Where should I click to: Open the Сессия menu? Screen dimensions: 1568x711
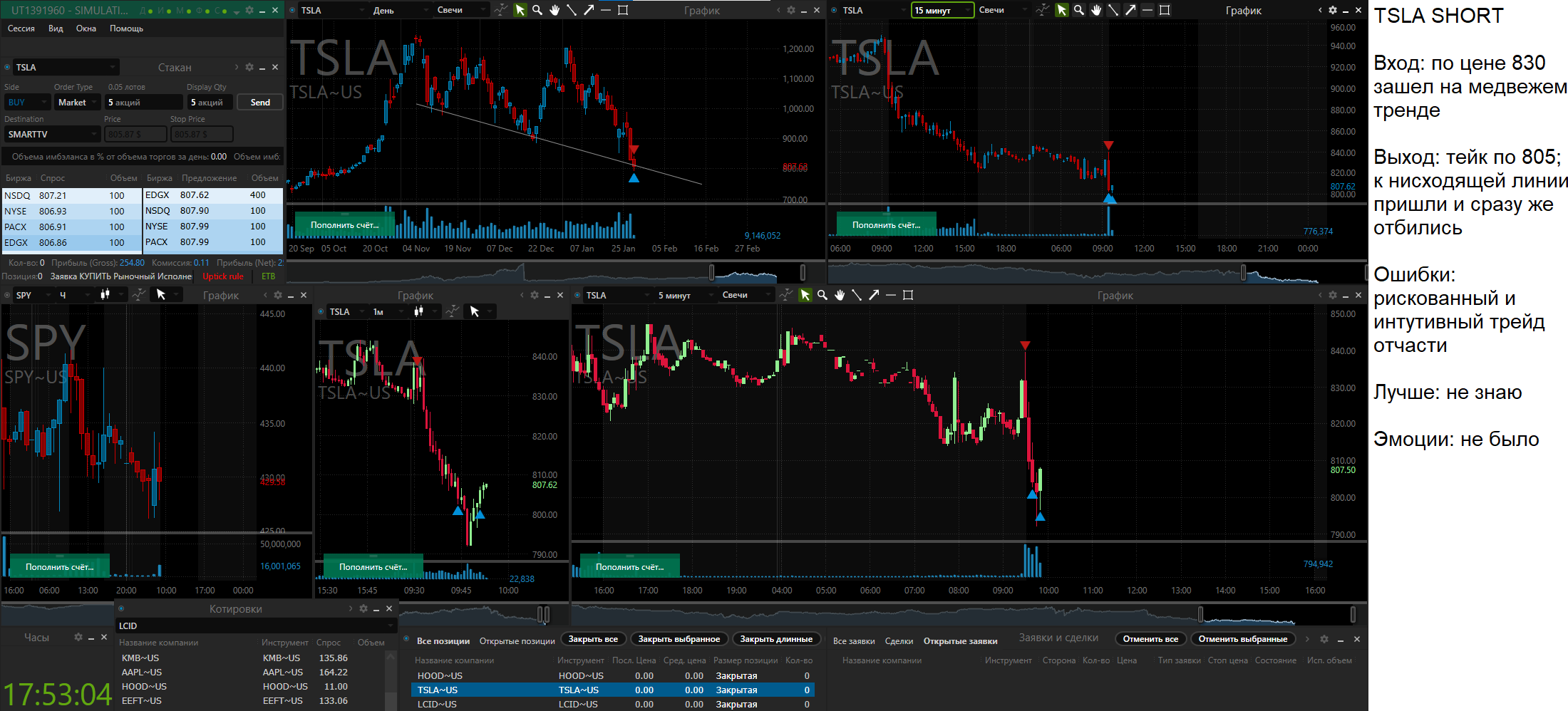[x=21, y=28]
